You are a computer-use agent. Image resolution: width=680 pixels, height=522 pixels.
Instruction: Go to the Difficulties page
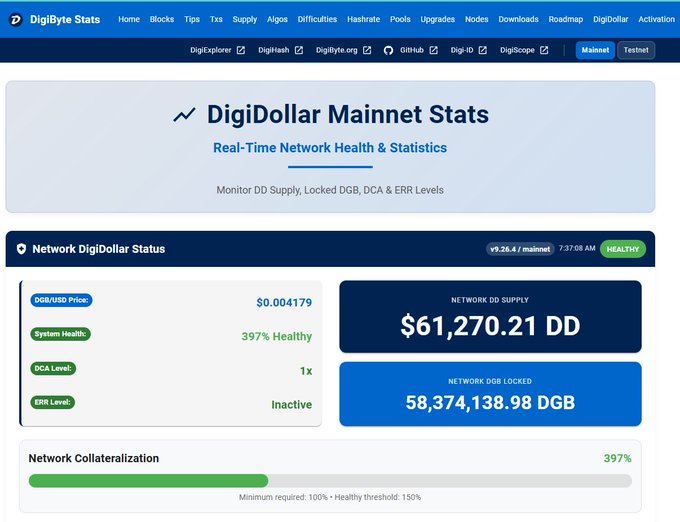click(x=317, y=20)
